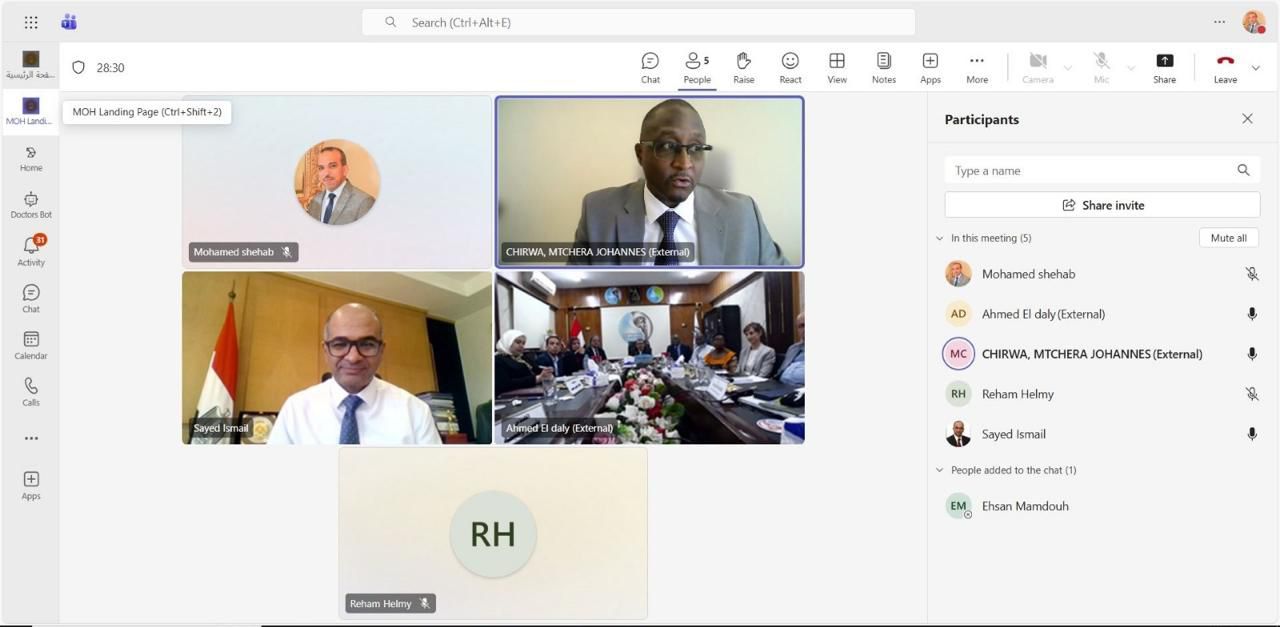Click the Share invite button
Image resolution: width=1280 pixels, height=627 pixels.
1102,205
